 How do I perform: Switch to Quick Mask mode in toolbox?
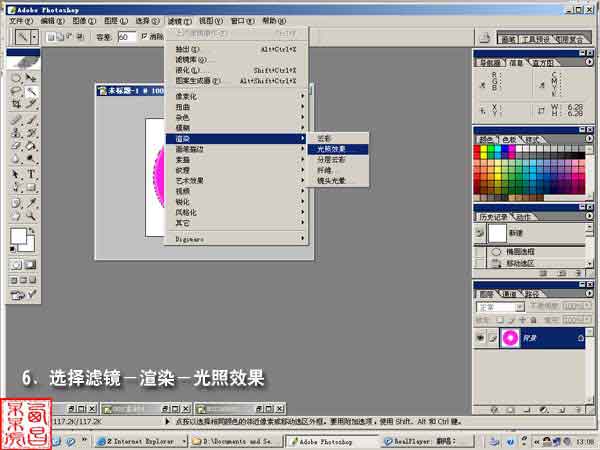click(31, 264)
